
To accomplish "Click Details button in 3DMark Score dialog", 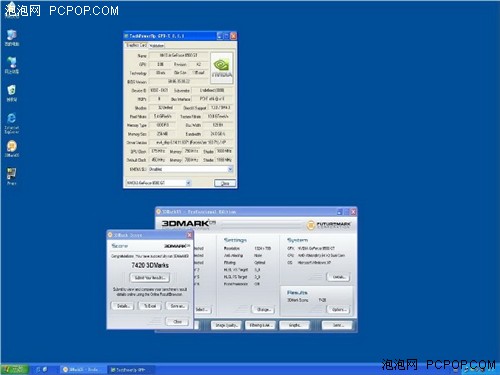I will (122, 306).
